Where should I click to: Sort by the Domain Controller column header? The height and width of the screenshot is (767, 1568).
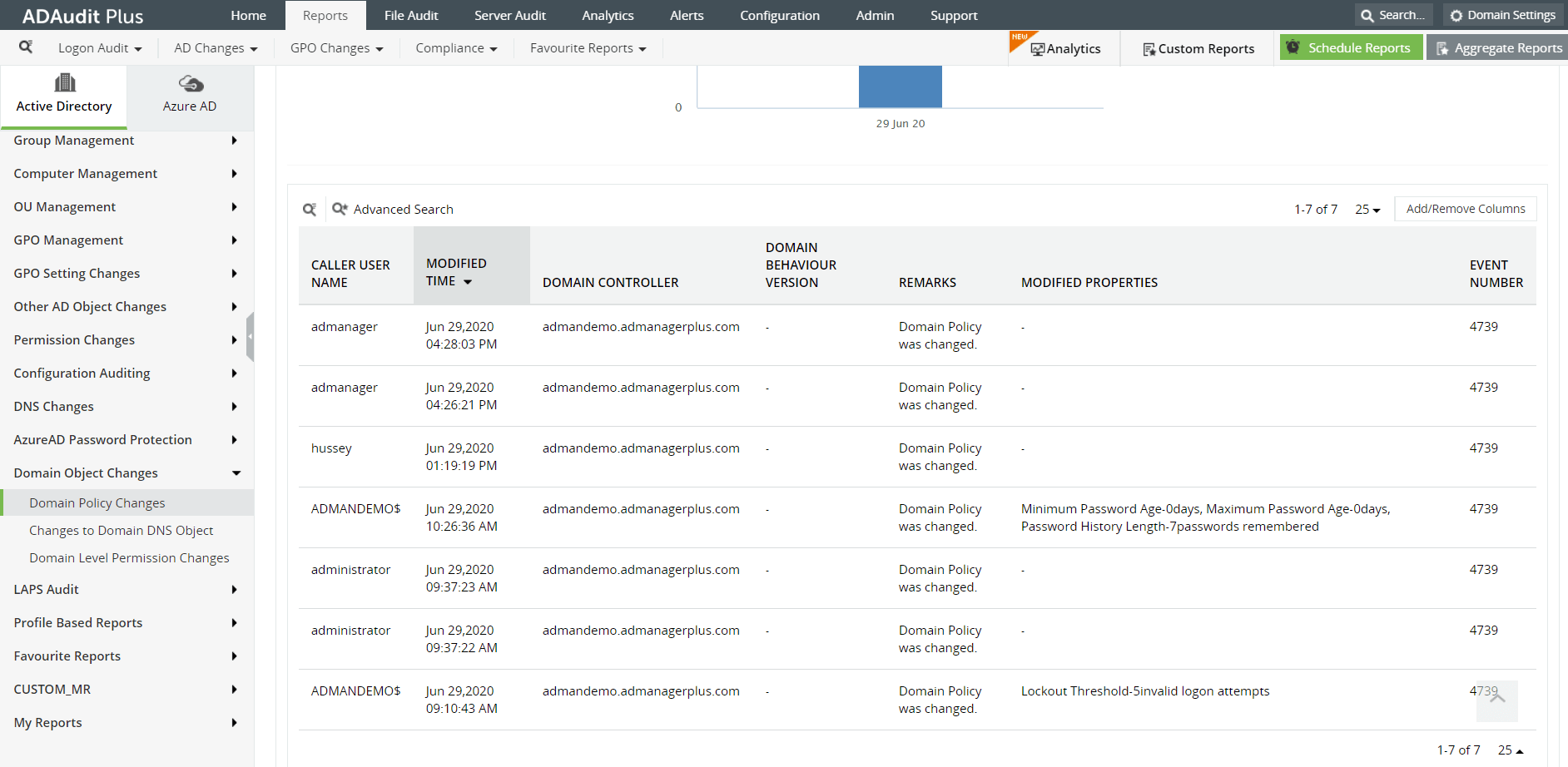[x=611, y=283]
